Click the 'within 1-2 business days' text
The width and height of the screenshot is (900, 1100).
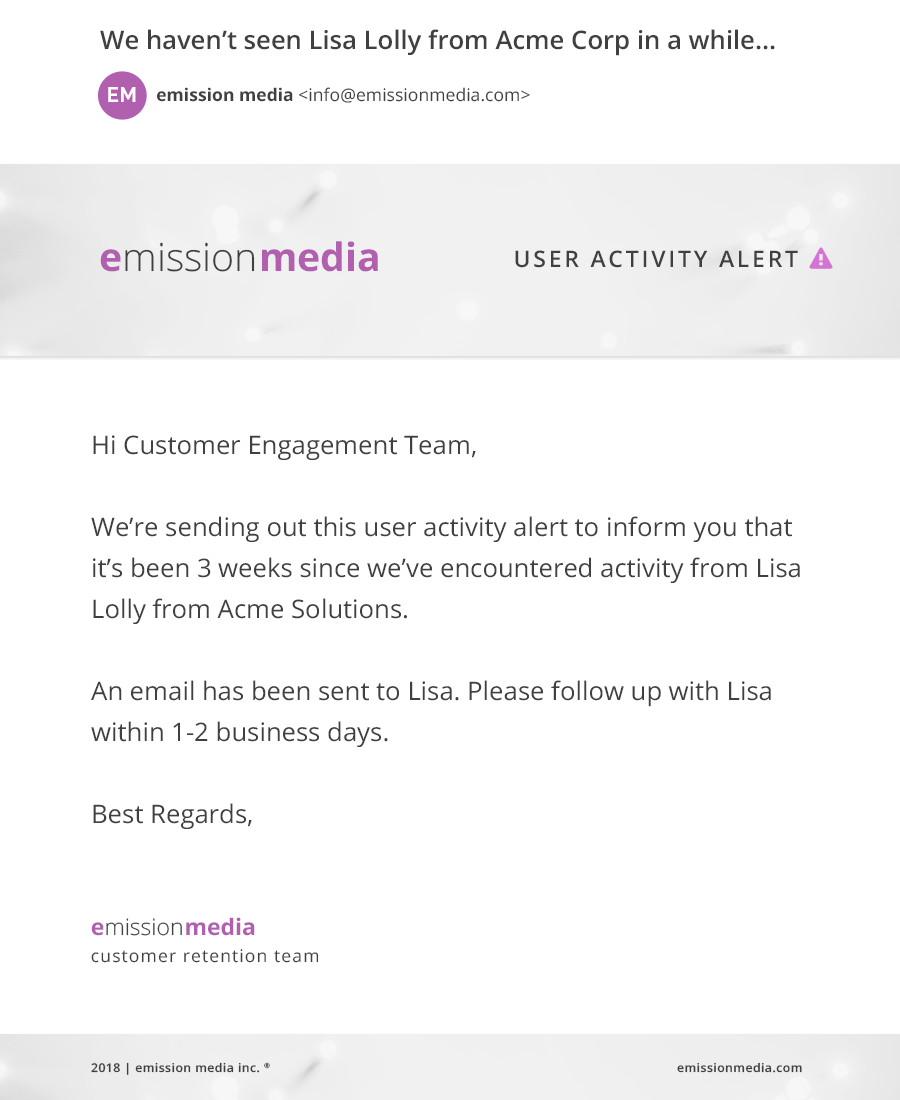[x=240, y=732]
